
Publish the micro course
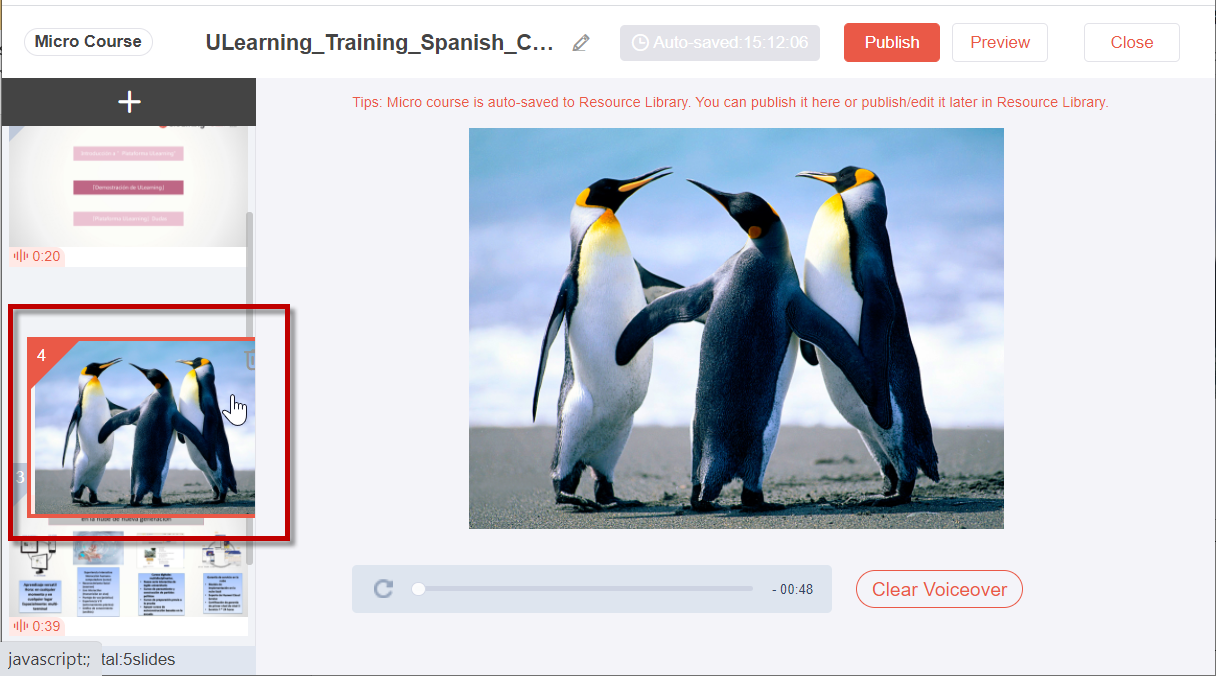tap(892, 42)
